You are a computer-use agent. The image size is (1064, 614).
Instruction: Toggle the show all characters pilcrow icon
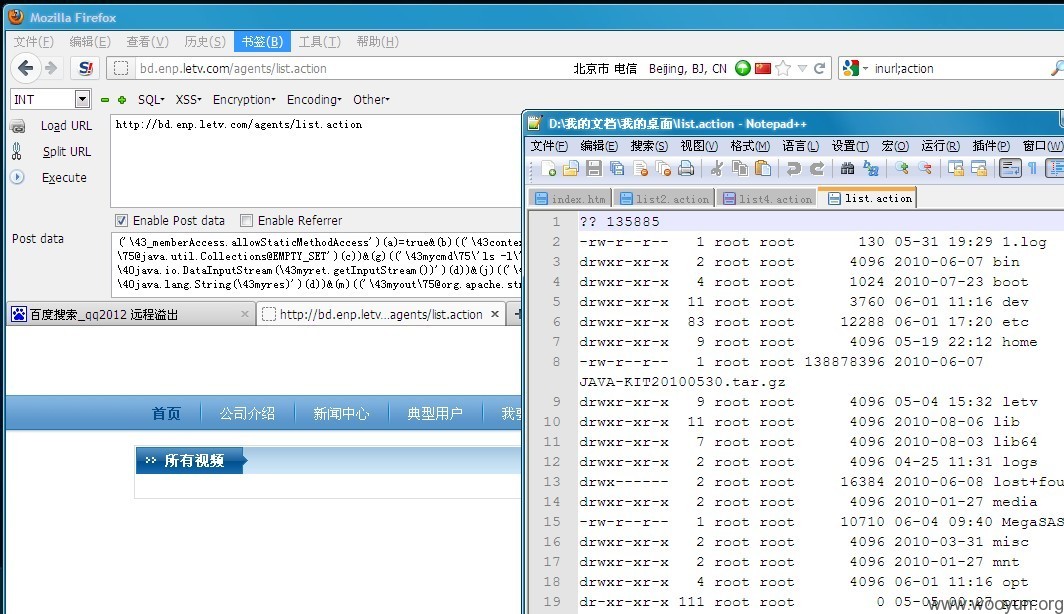coord(1032,168)
